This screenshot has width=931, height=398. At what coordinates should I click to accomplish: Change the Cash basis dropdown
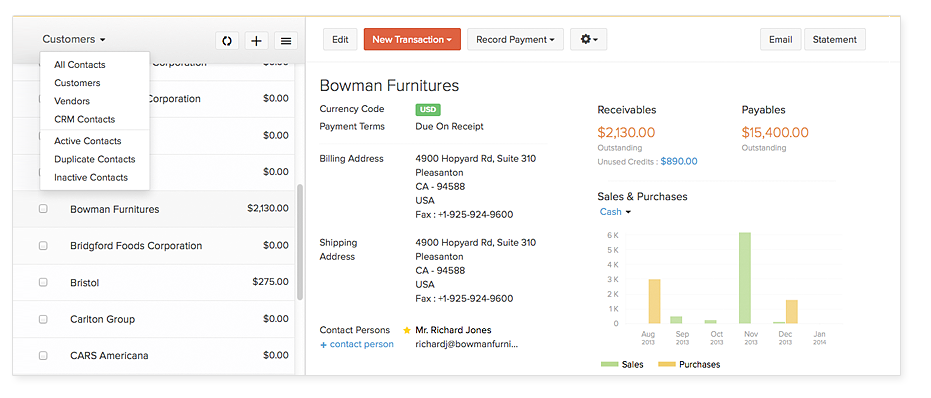[x=615, y=212]
